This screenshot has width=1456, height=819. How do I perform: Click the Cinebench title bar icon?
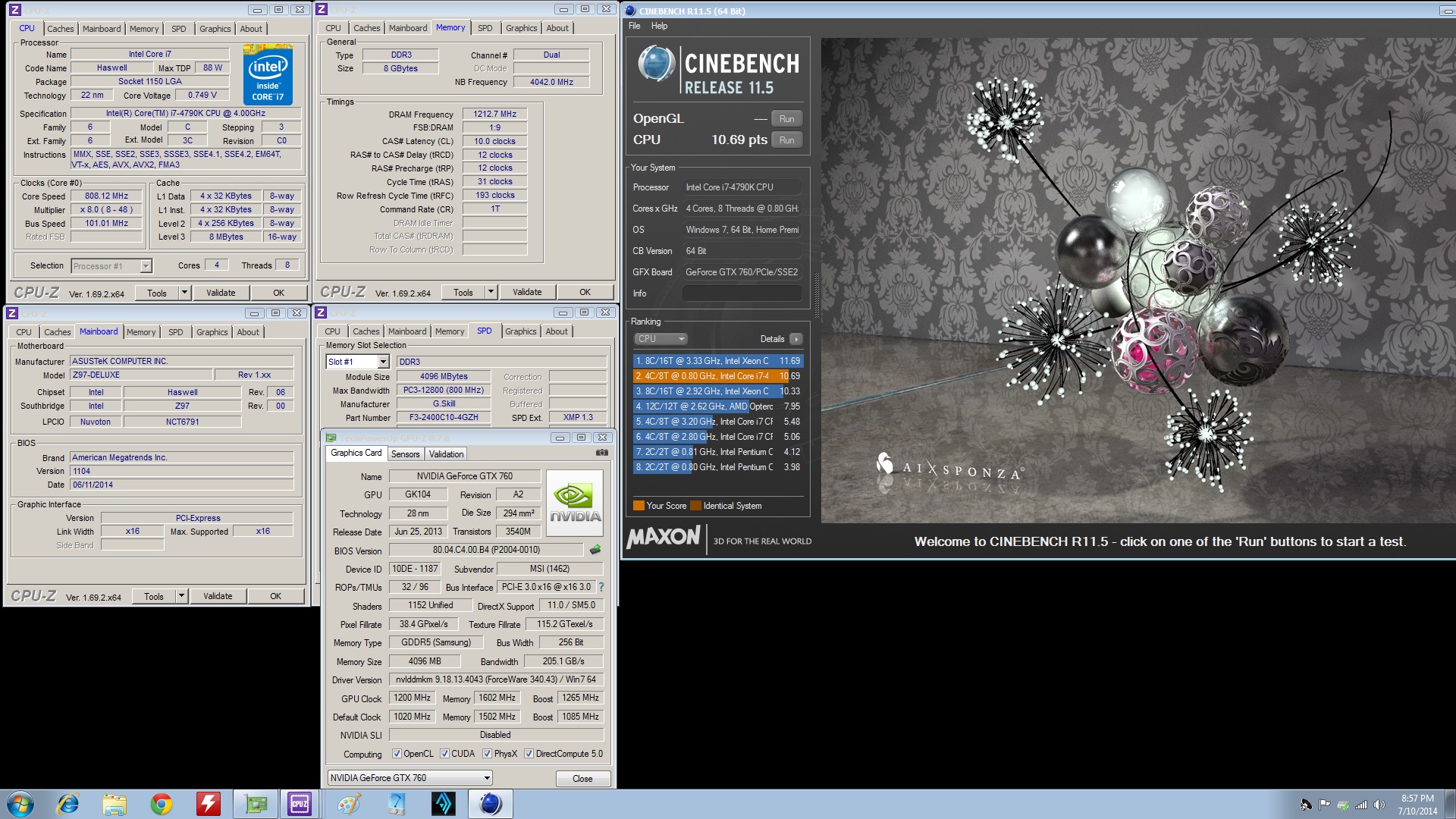point(630,11)
